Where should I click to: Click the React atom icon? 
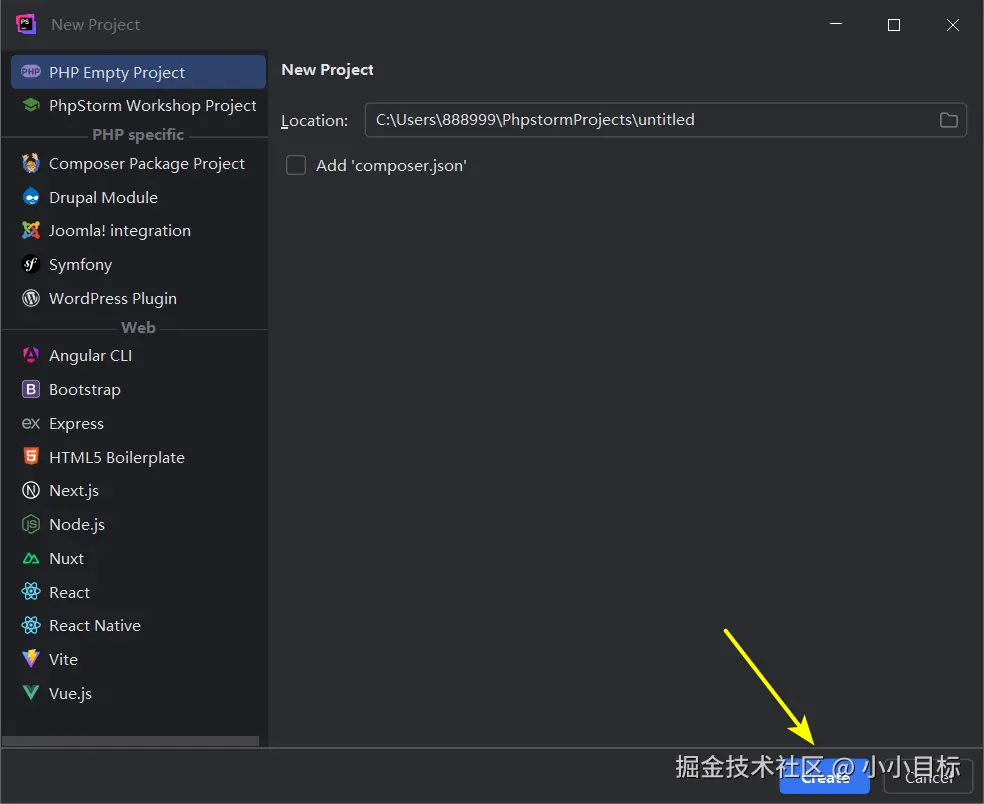click(31, 591)
